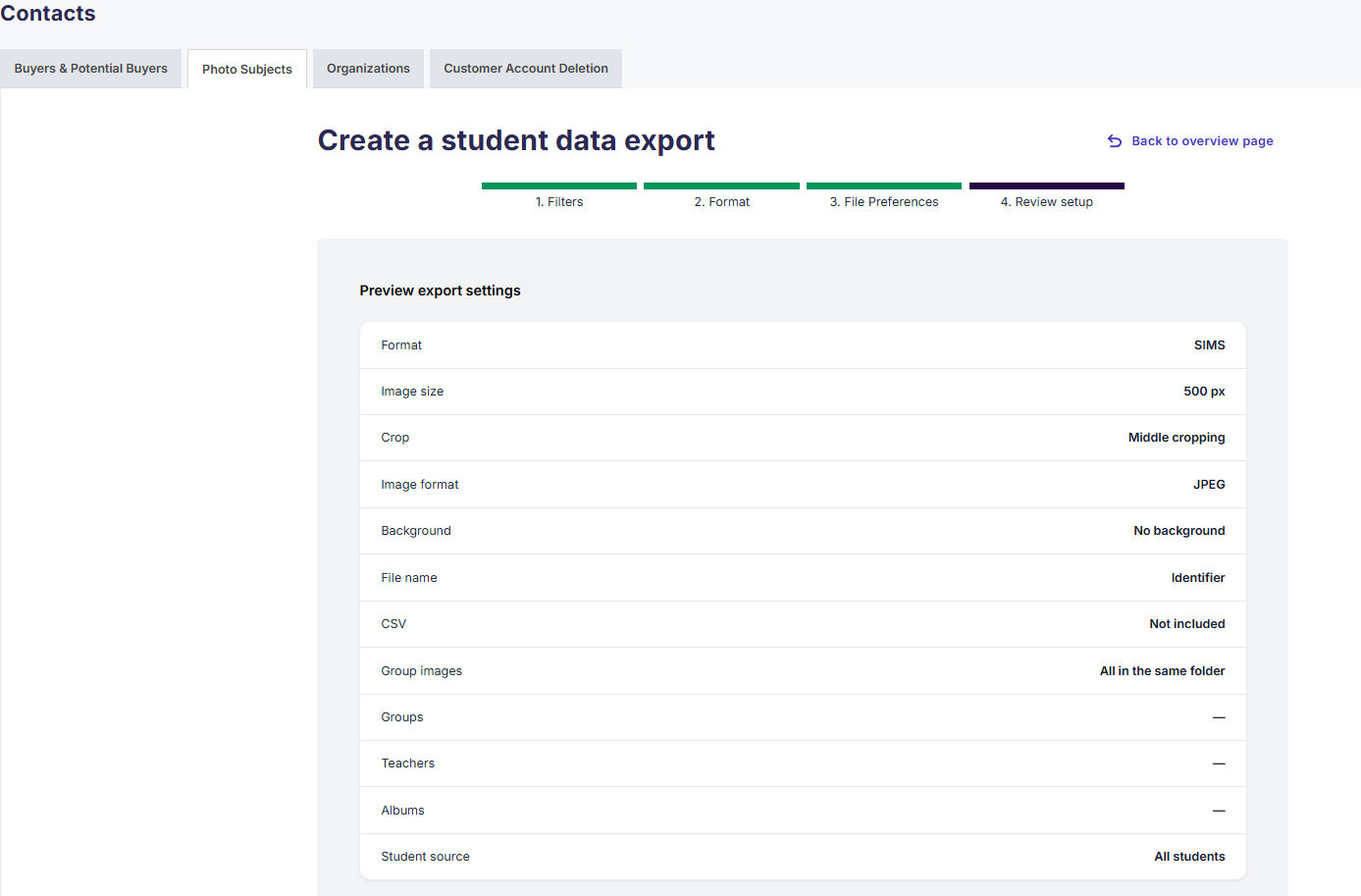Click the dash value in Albums row

click(x=1219, y=811)
